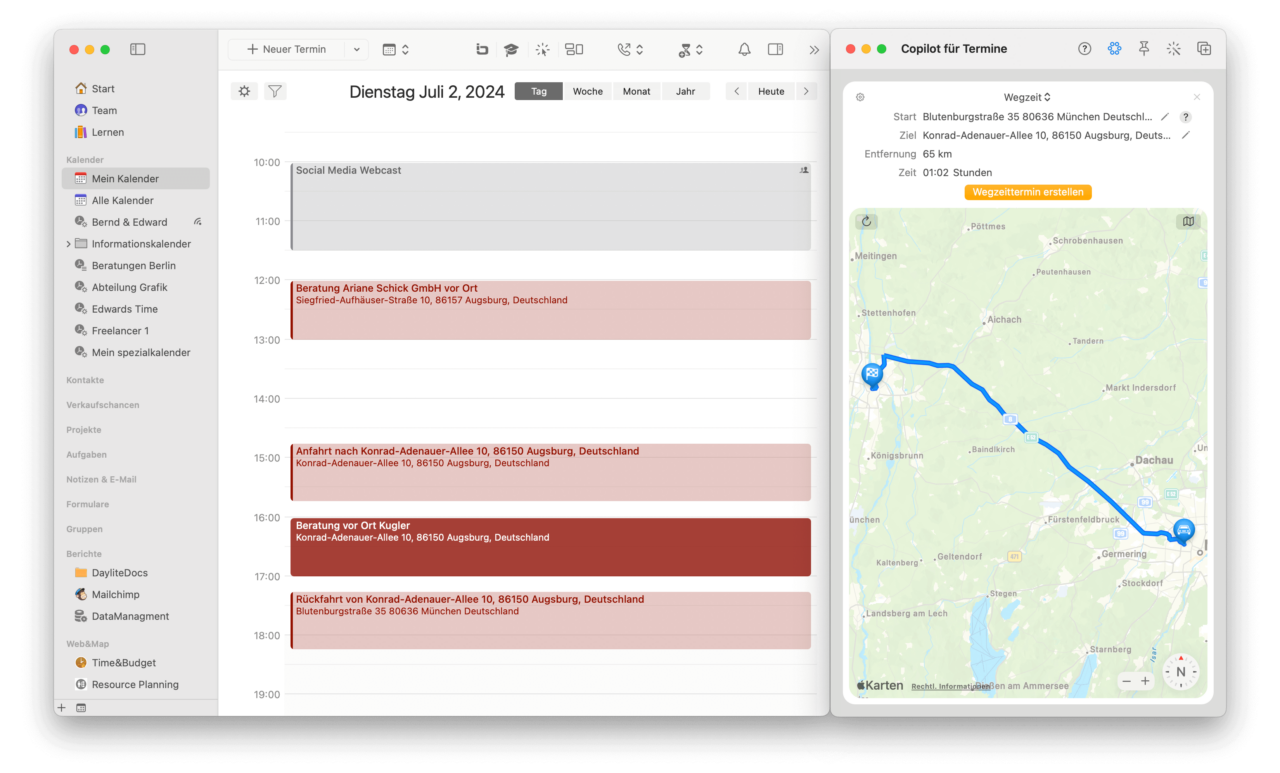Screen dimensions: 1280x773
Task: Open Copilot settings via the blue gear icon
Action: click(1114, 48)
